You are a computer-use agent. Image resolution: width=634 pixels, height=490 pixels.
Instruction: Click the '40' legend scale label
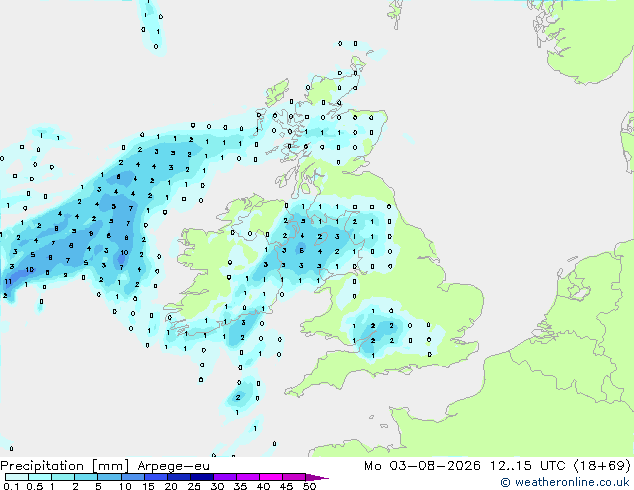263,486
